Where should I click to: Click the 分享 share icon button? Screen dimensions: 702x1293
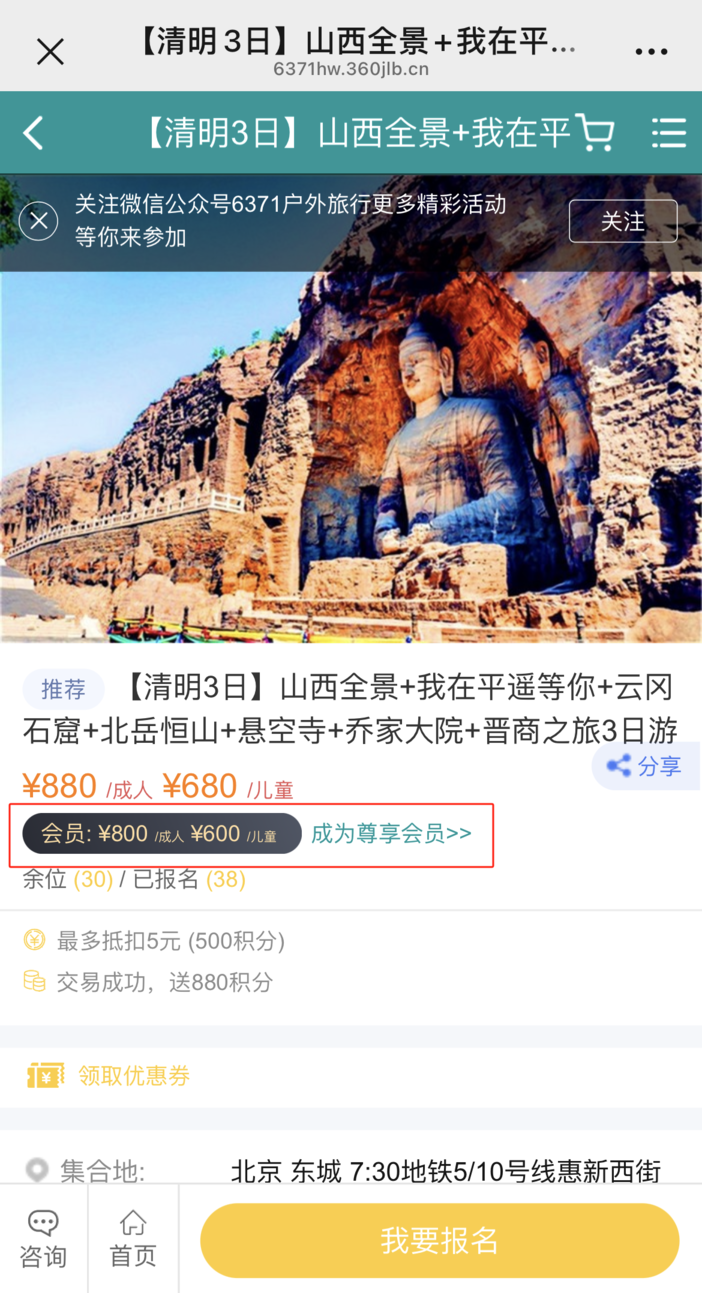(x=645, y=767)
